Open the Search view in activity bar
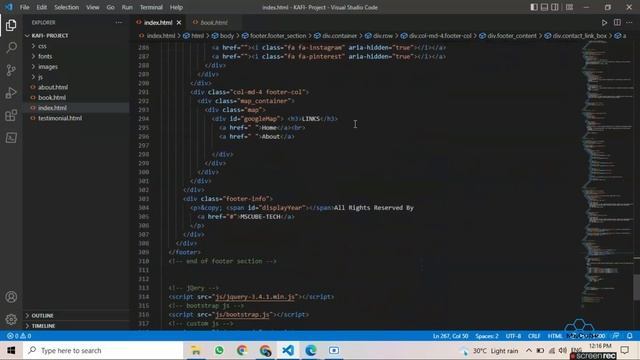Image resolution: width=640 pixels, height=360 pixels. tap(11, 48)
